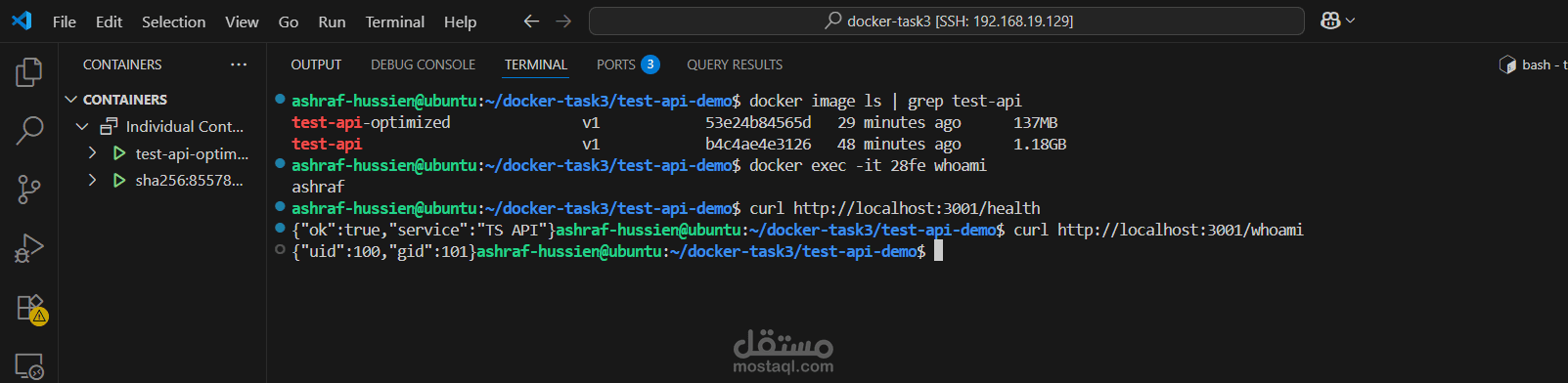Click the curl localhost:3001/health command
Screen dimensions: 1568x383
pos(895,208)
